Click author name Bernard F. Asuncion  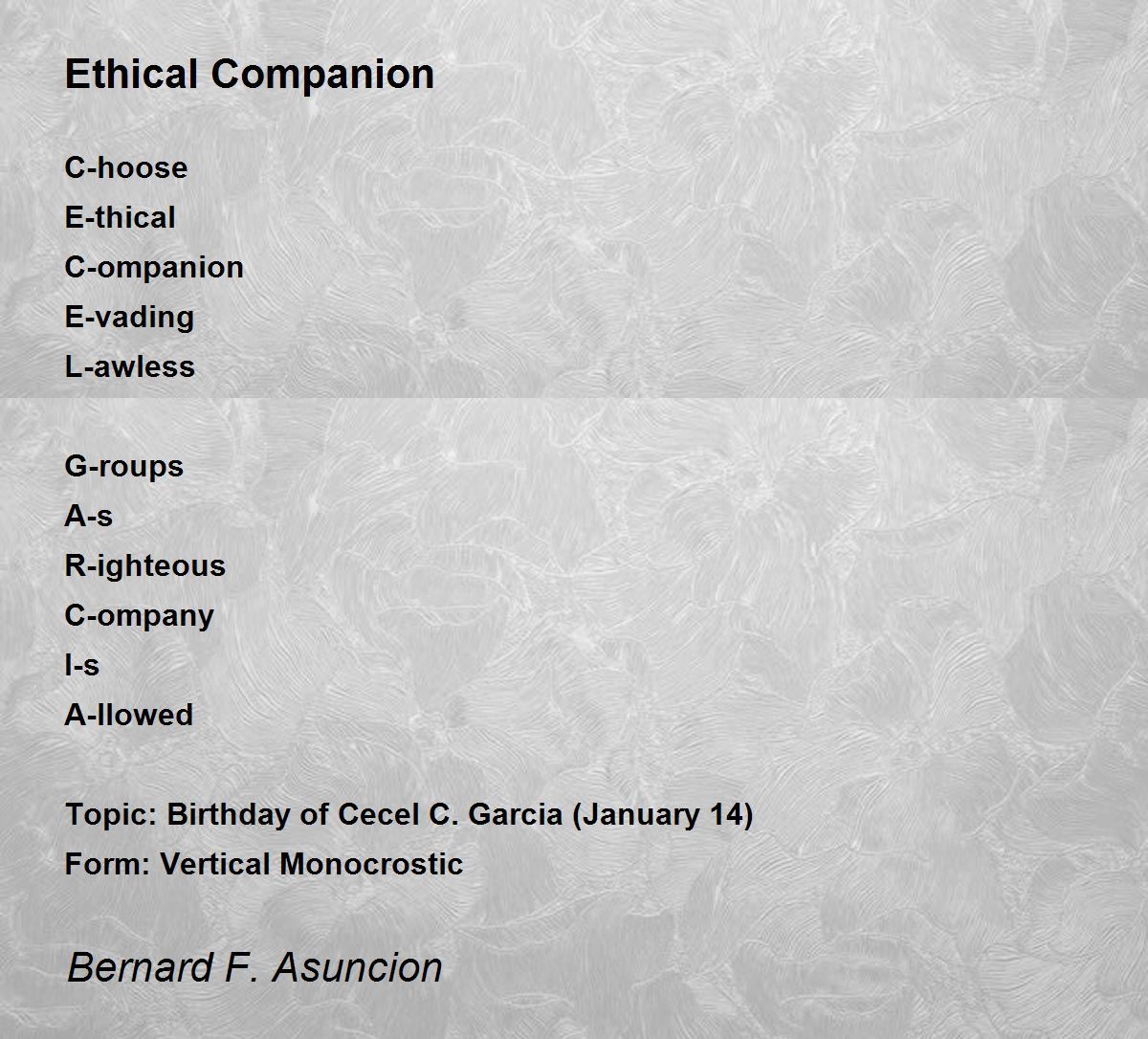pyautogui.click(x=254, y=967)
